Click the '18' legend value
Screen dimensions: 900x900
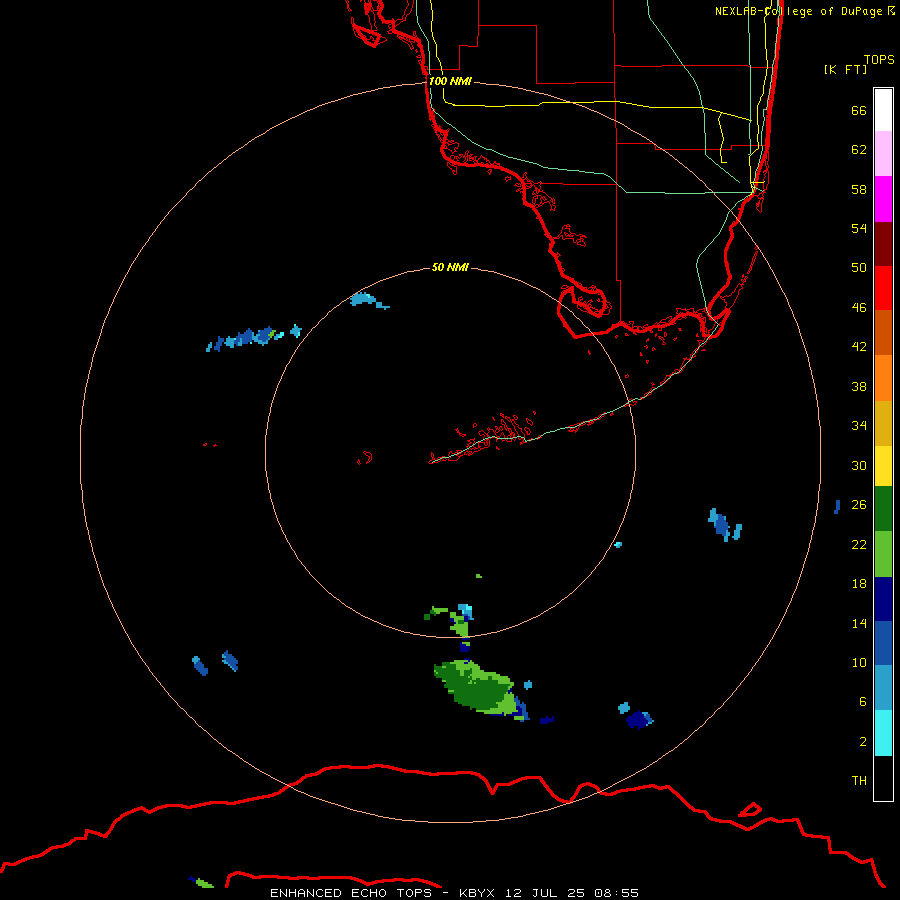click(x=859, y=584)
